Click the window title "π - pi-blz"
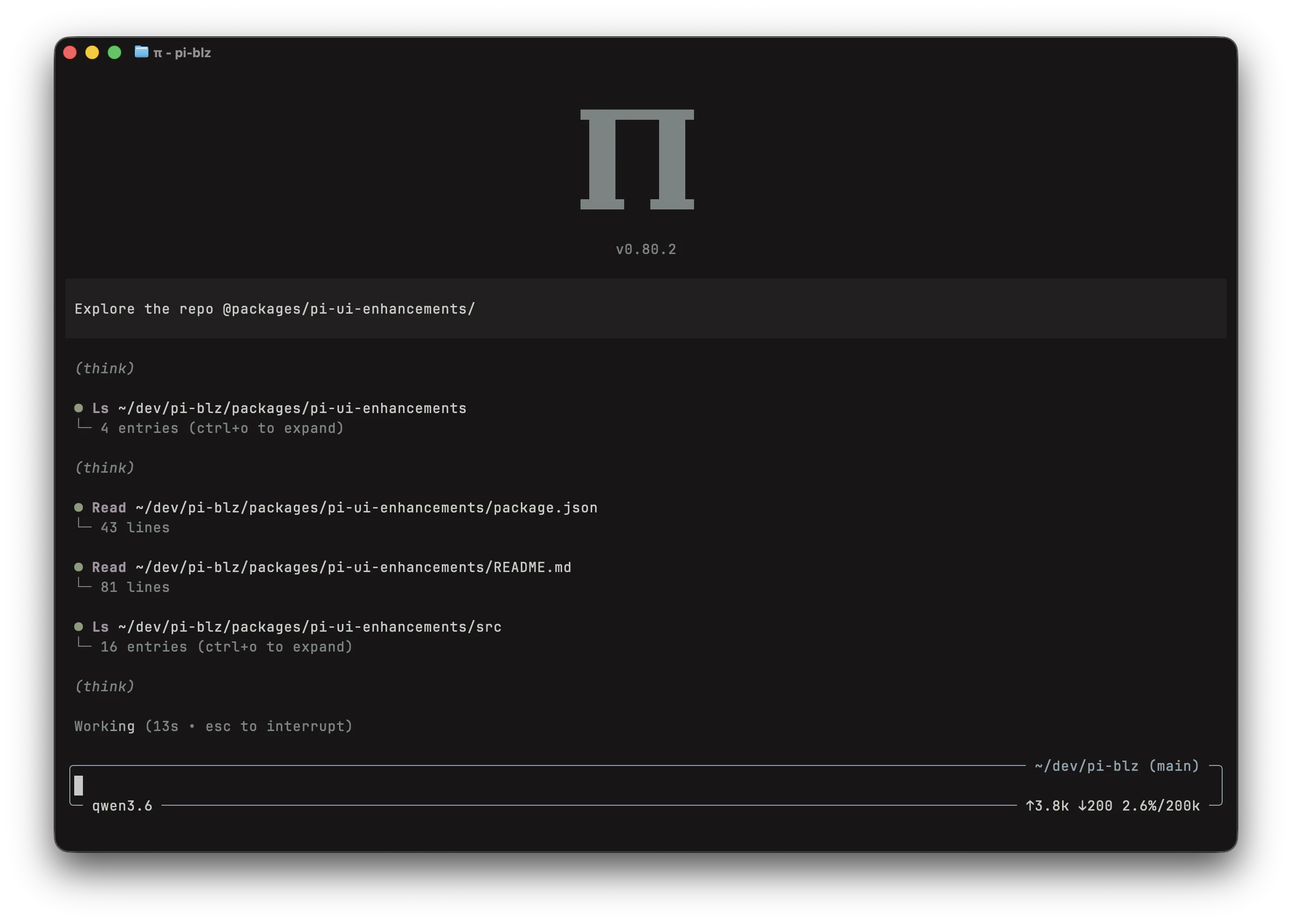 click(182, 52)
